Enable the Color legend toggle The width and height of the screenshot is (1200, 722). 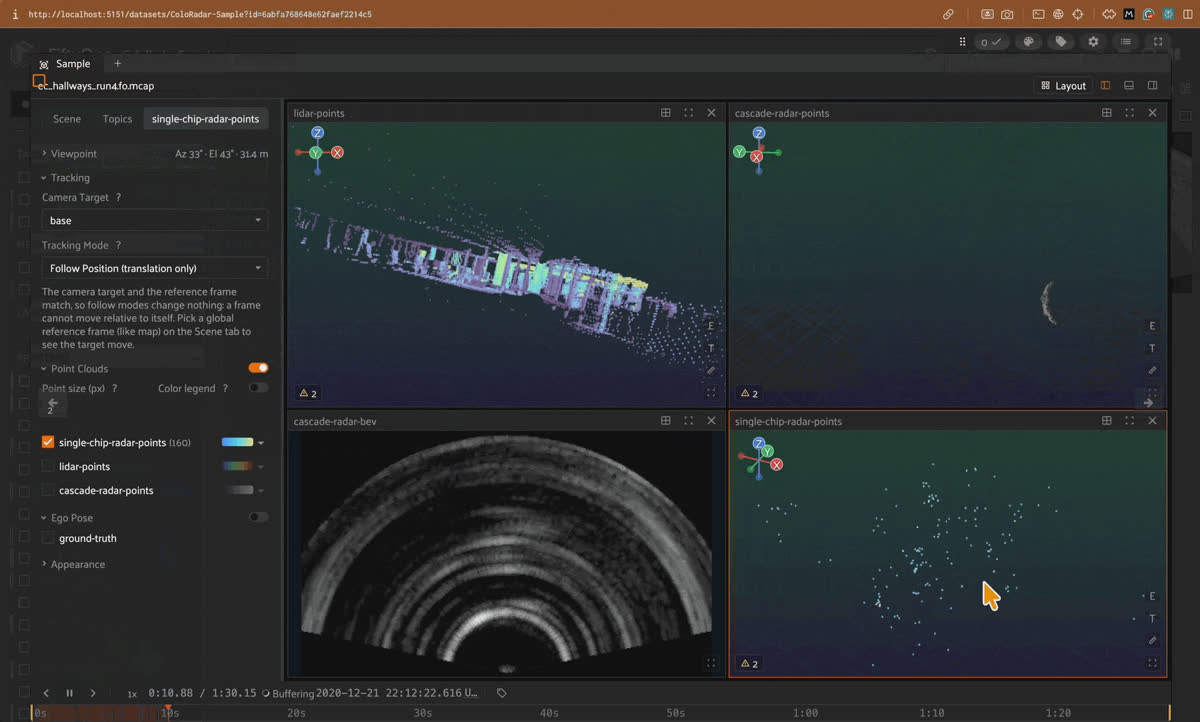pos(258,388)
